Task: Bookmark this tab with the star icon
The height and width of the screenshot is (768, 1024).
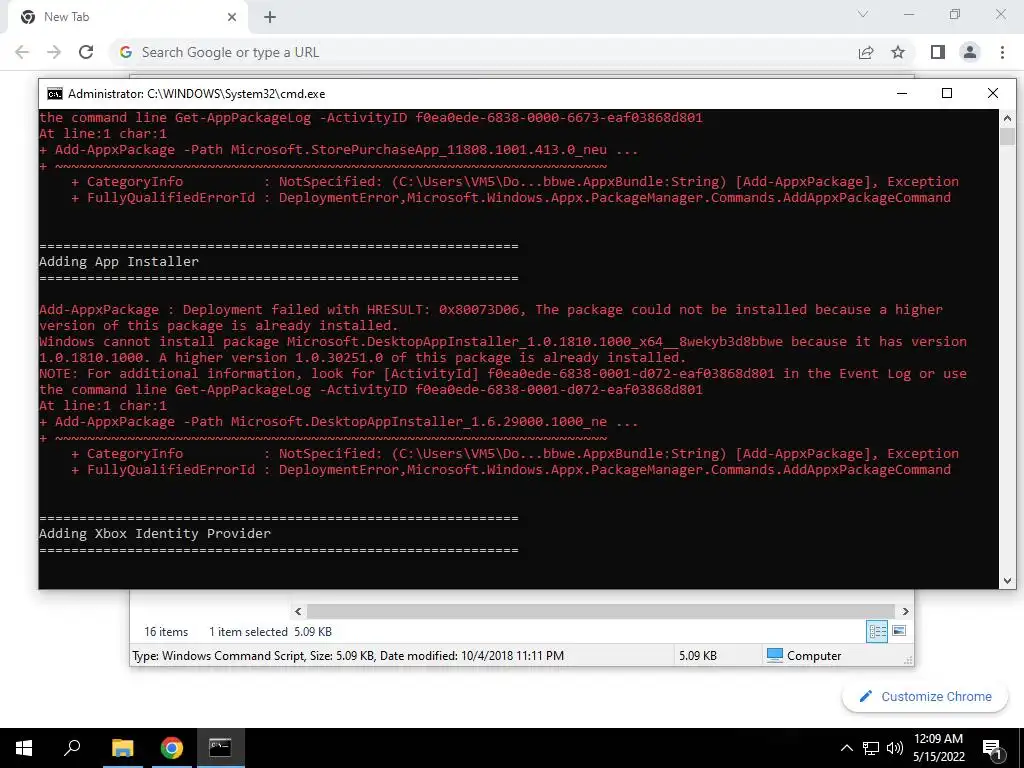Action: coord(898,52)
